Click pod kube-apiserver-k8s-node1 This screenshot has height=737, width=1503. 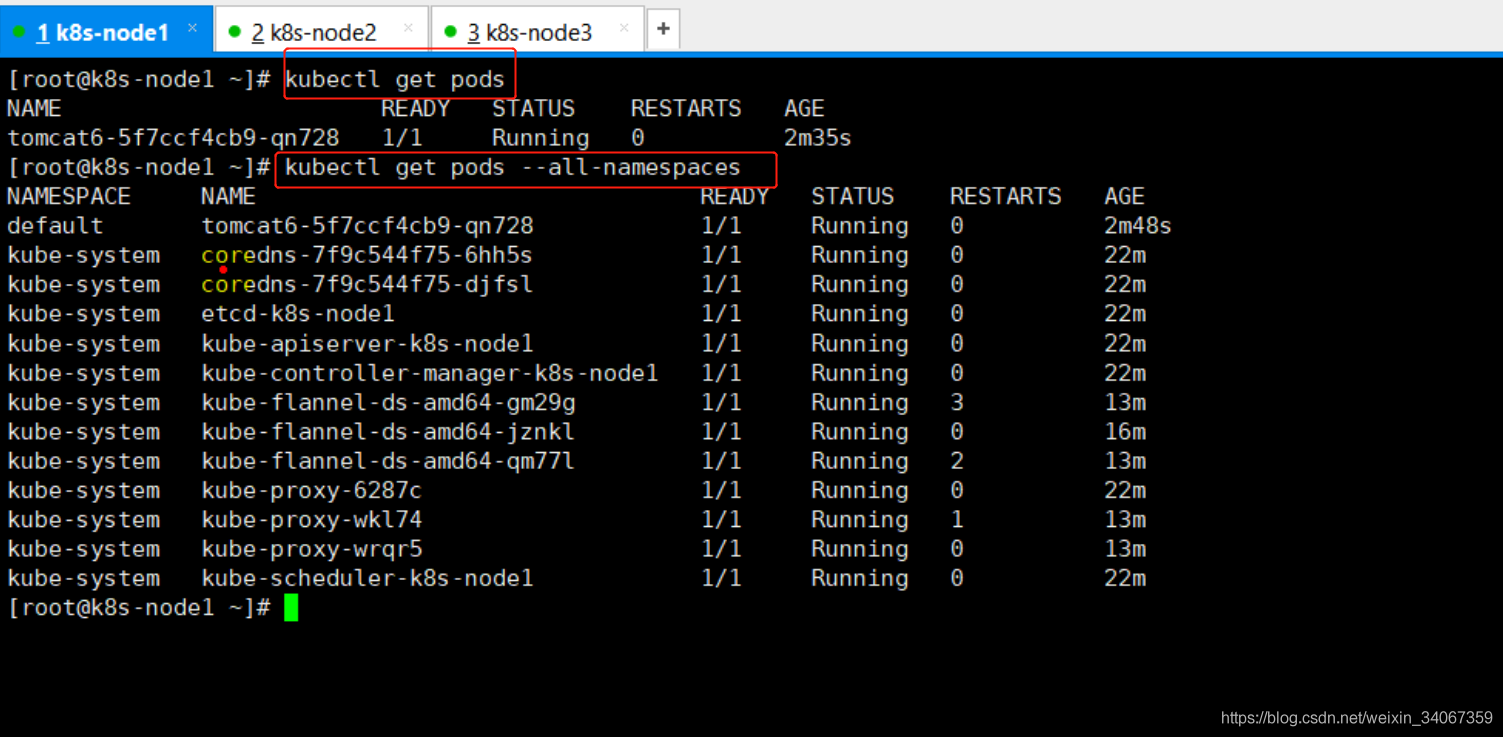click(x=367, y=343)
